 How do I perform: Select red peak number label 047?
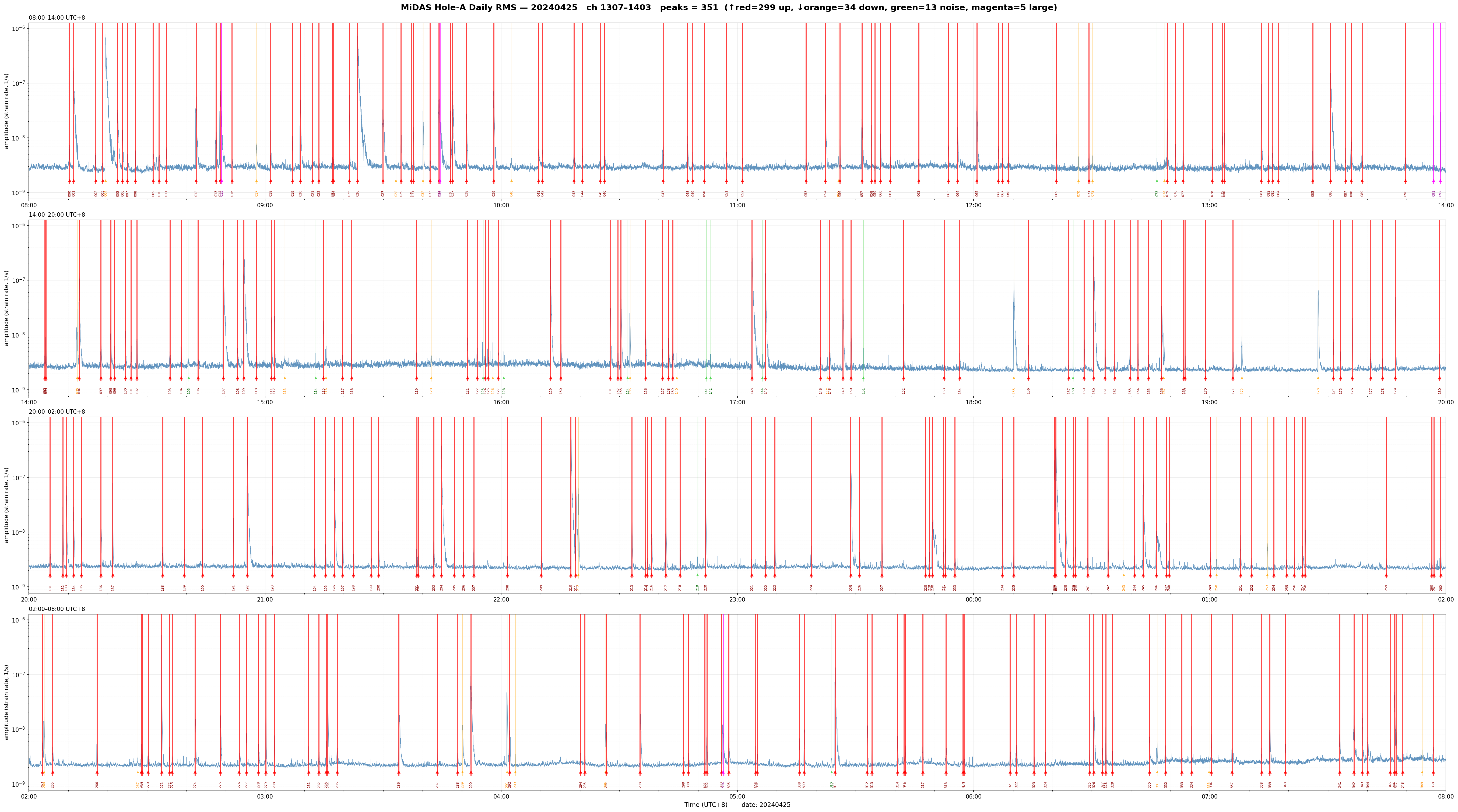(x=663, y=194)
